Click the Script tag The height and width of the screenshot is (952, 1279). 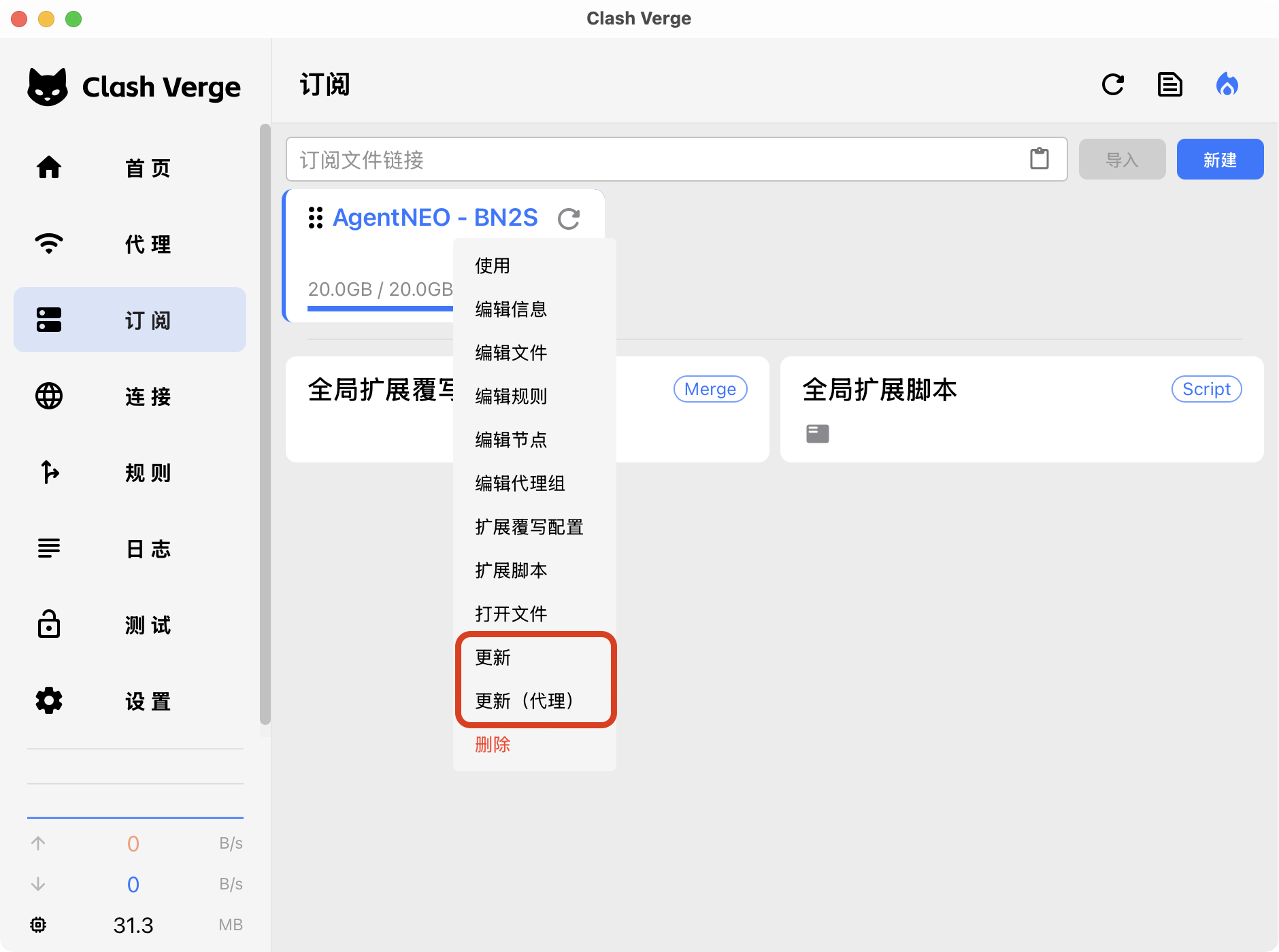tap(1207, 389)
